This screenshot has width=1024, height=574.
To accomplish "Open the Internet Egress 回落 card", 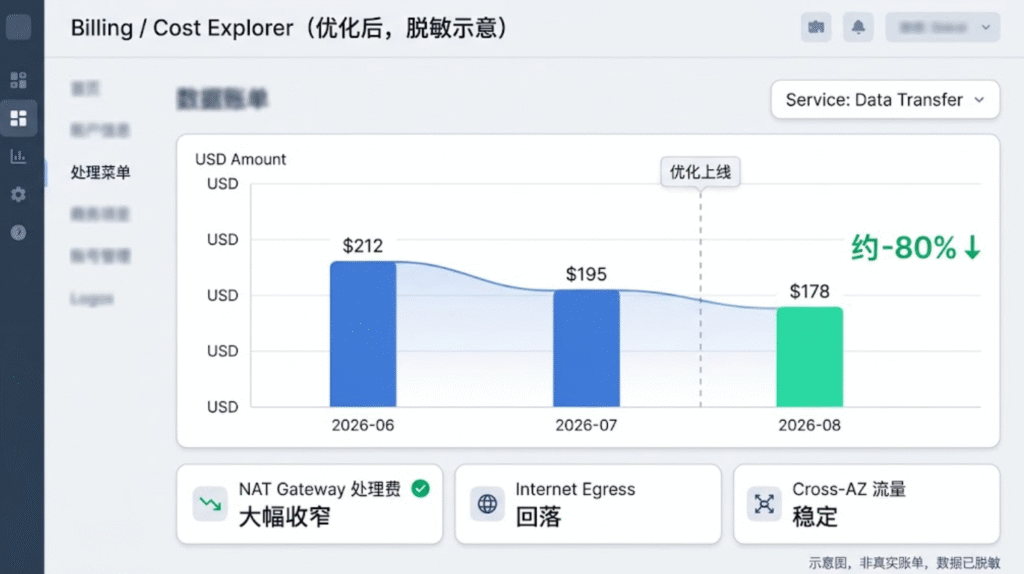I will 588,504.
